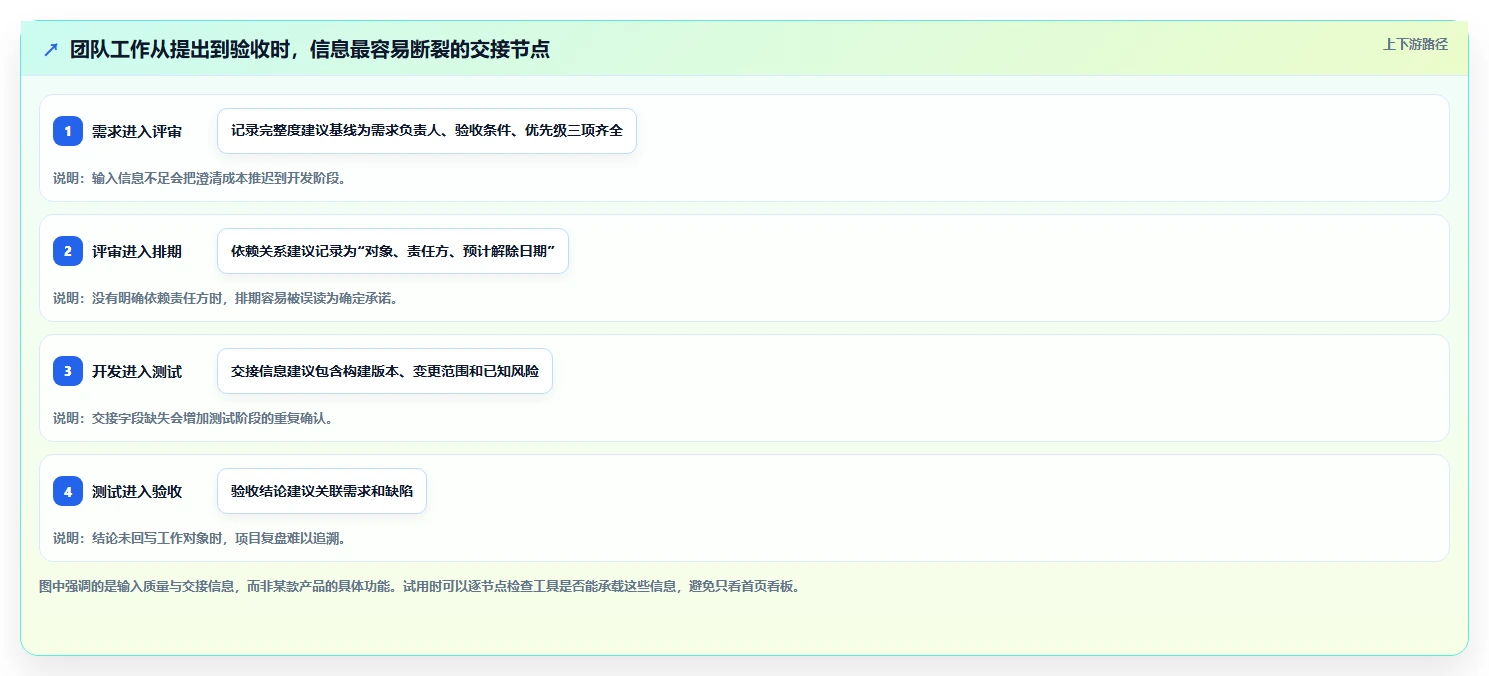The width and height of the screenshot is (1489, 676).
Task: Select the 需求进入评审 step label
Action: coord(137,131)
